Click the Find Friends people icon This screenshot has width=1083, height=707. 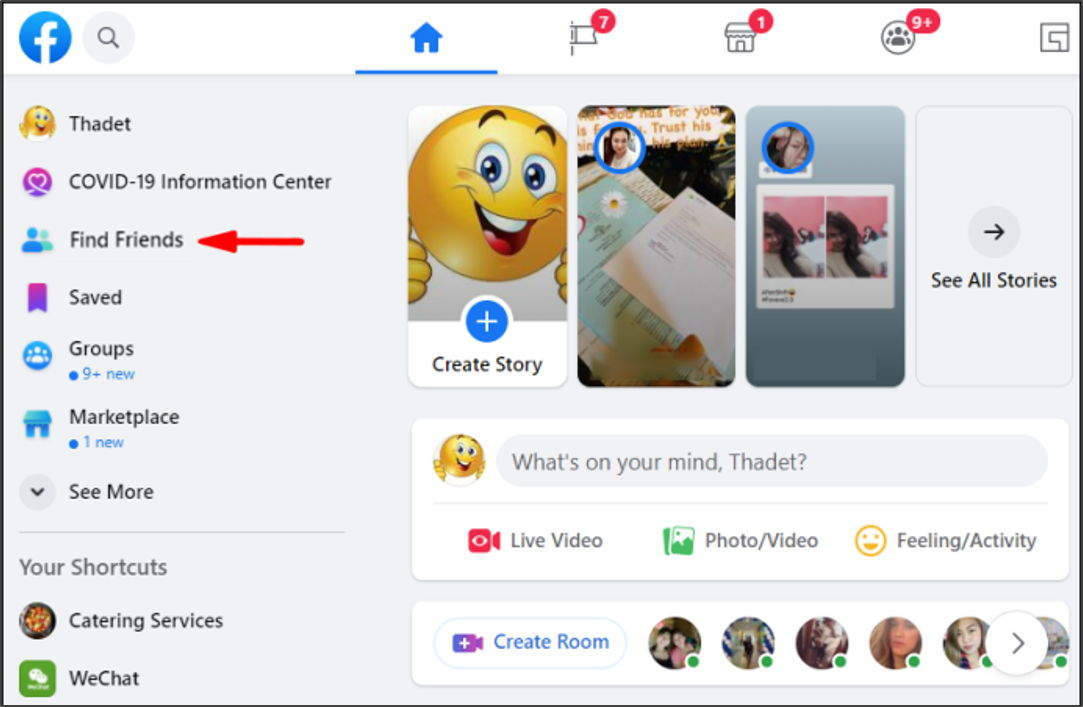click(37, 240)
